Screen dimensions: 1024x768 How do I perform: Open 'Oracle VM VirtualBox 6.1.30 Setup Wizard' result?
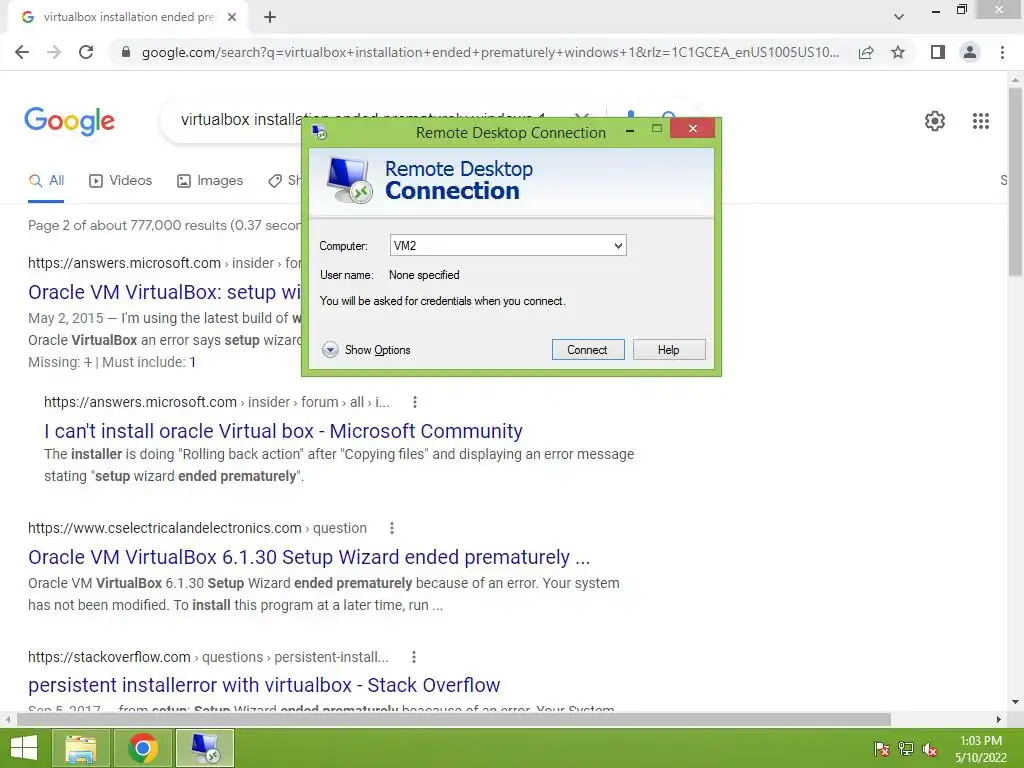309,557
